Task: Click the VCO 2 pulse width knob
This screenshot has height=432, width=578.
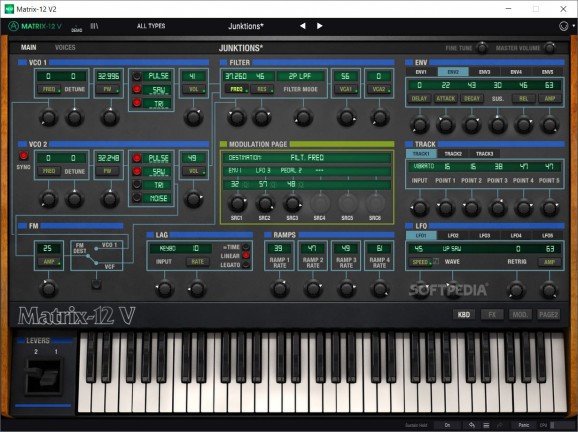Action: click(109, 199)
